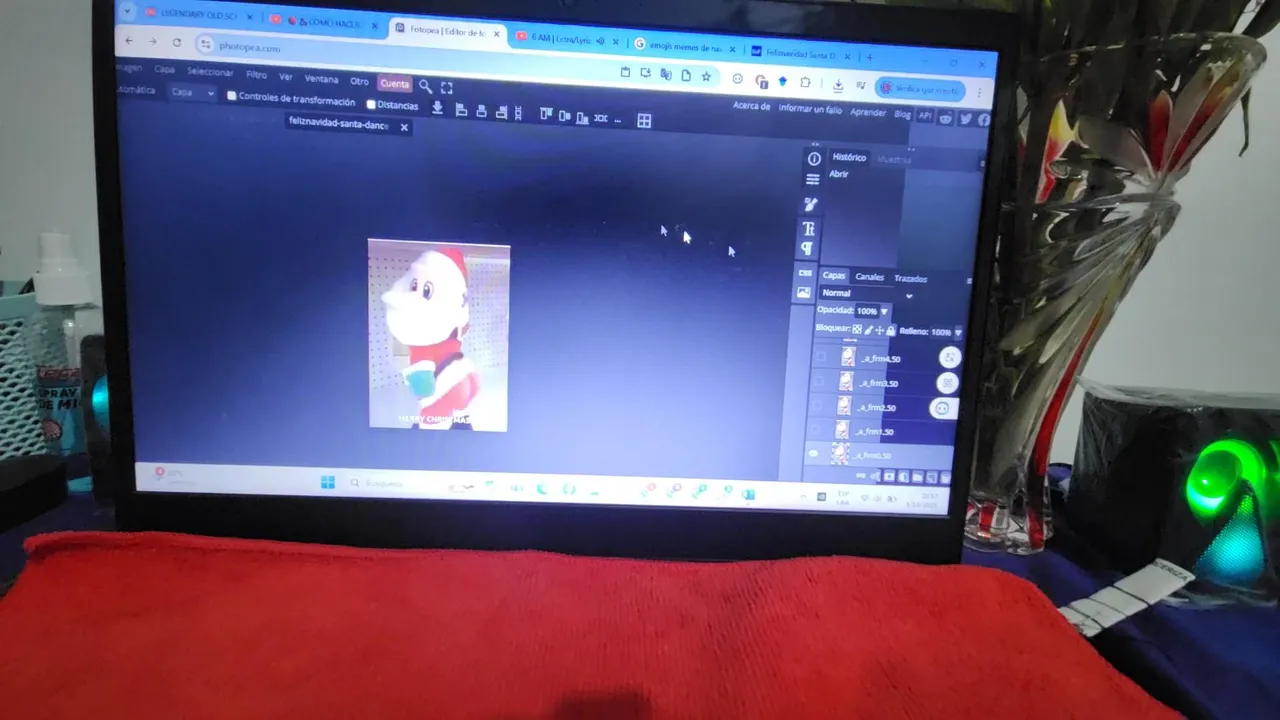Click the Twitter icon in Photopea header
Image resolution: width=1280 pixels, height=720 pixels.
click(965, 118)
